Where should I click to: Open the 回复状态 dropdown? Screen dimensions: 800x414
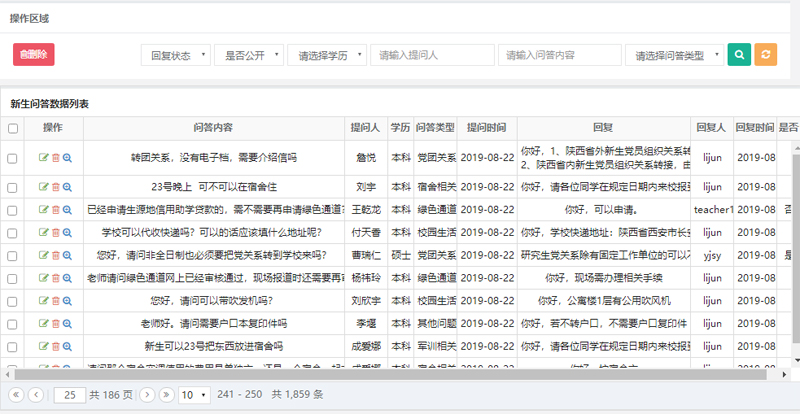pyautogui.click(x=174, y=55)
